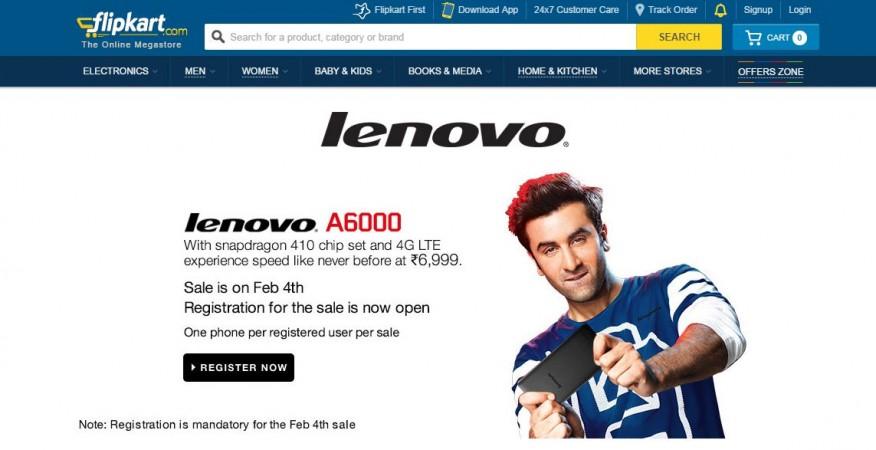This screenshot has height=450, width=876.
Task: Click the search magnifier icon
Action: point(218,37)
